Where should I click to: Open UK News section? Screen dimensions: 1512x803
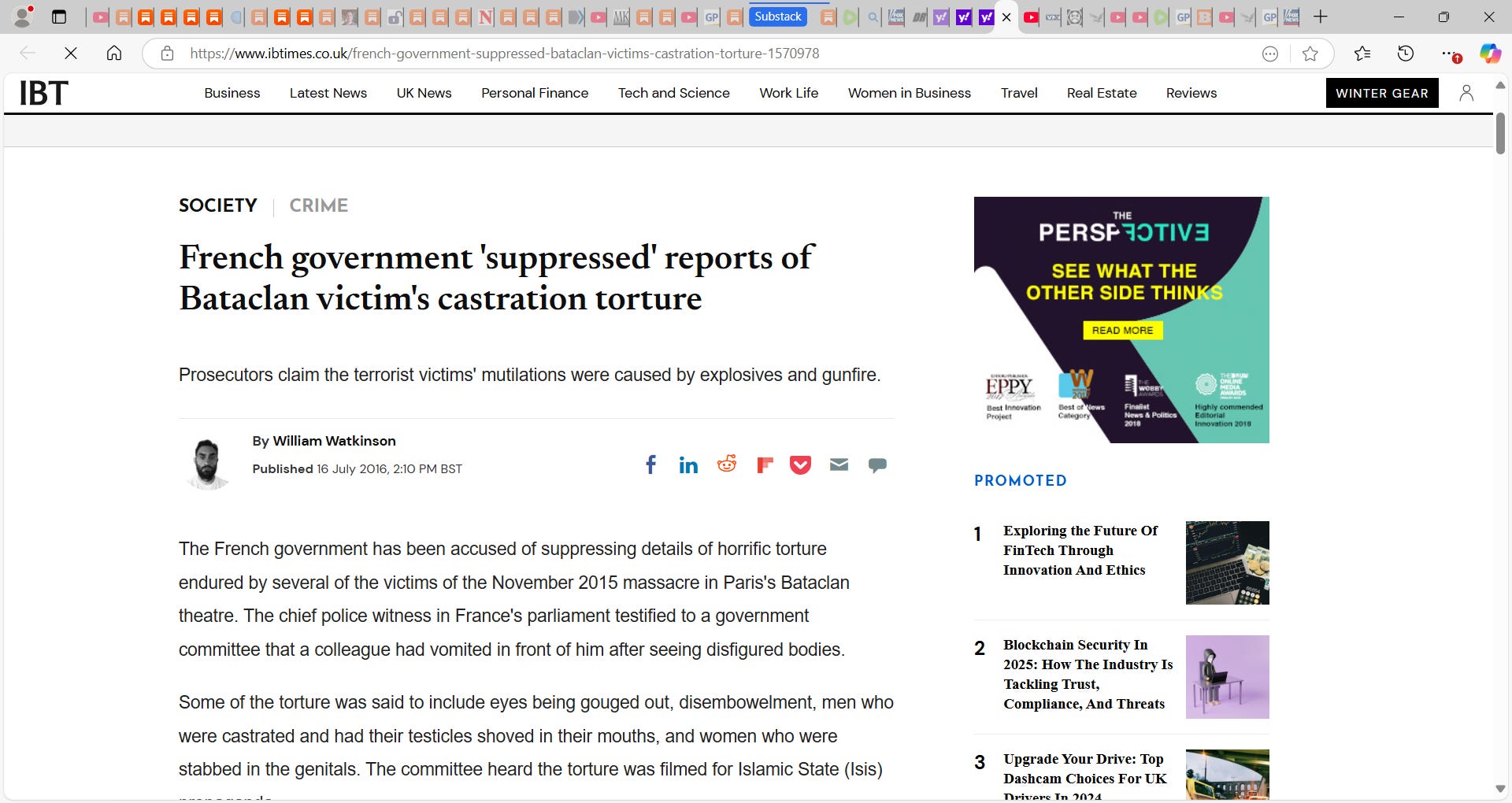point(424,93)
